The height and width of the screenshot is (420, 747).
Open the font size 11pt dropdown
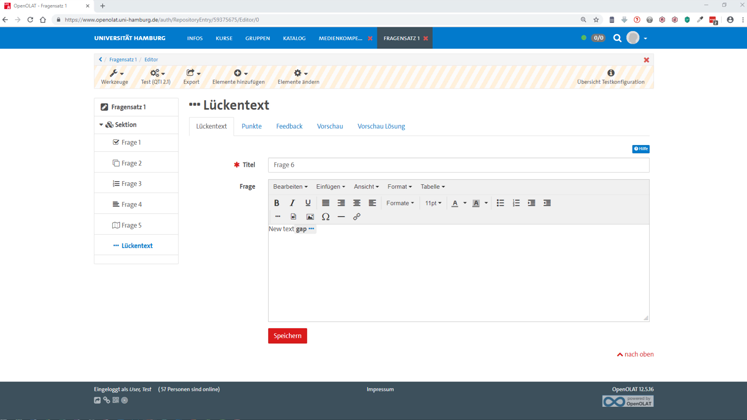[x=432, y=203]
